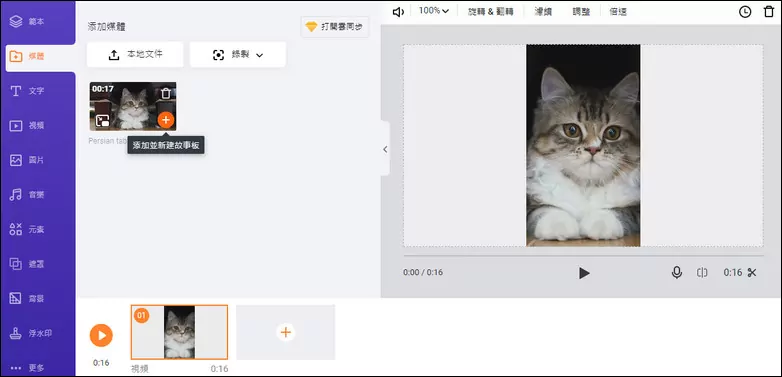Click the 添加媒體 heading text
This screenshot has width=782, height=377.
coord(107,27)
